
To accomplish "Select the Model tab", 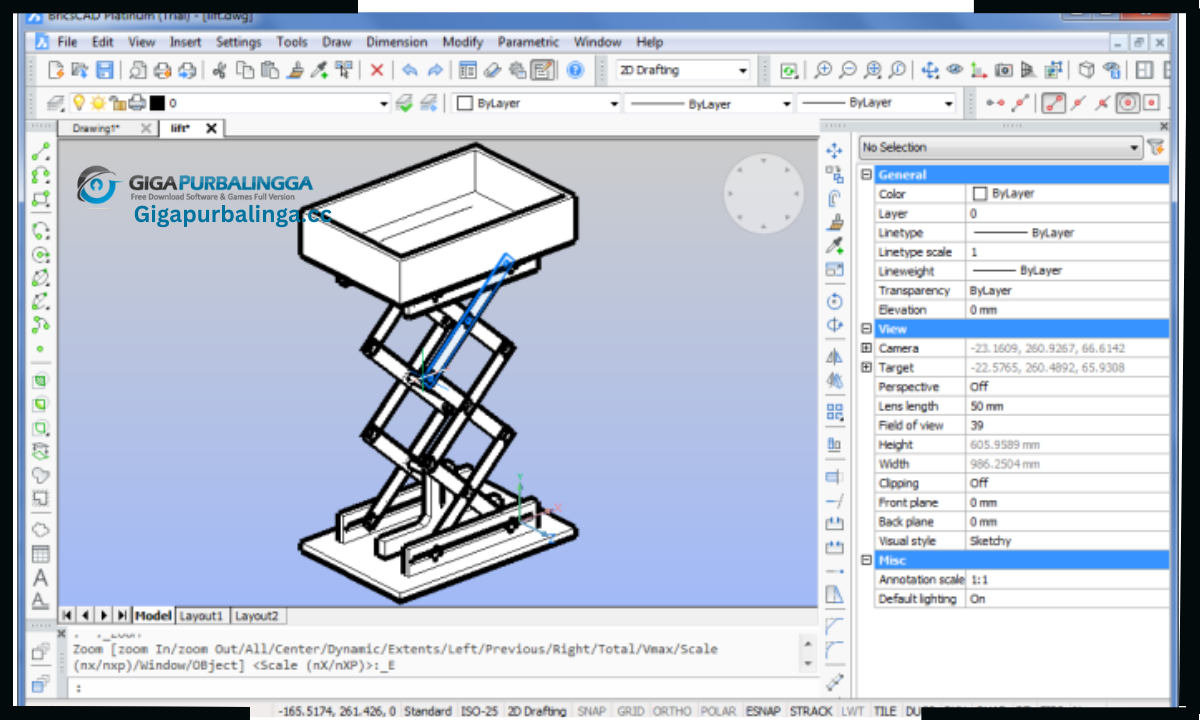I will pyautogui.click(x=154, y=616).
